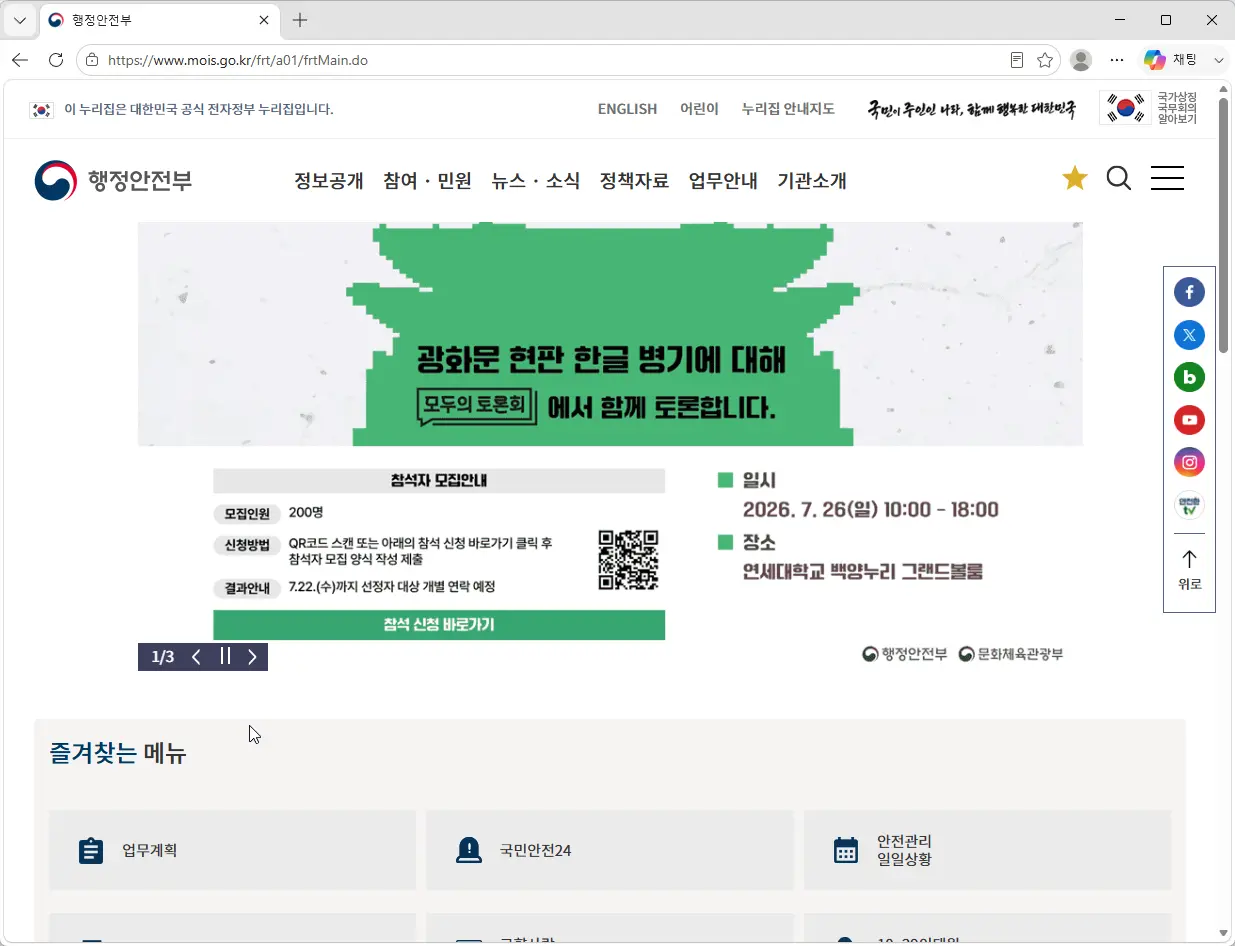Viewport: 1235px width, 946px height.
Task: Open the 정책자료 menu
Action: (634, 181)
